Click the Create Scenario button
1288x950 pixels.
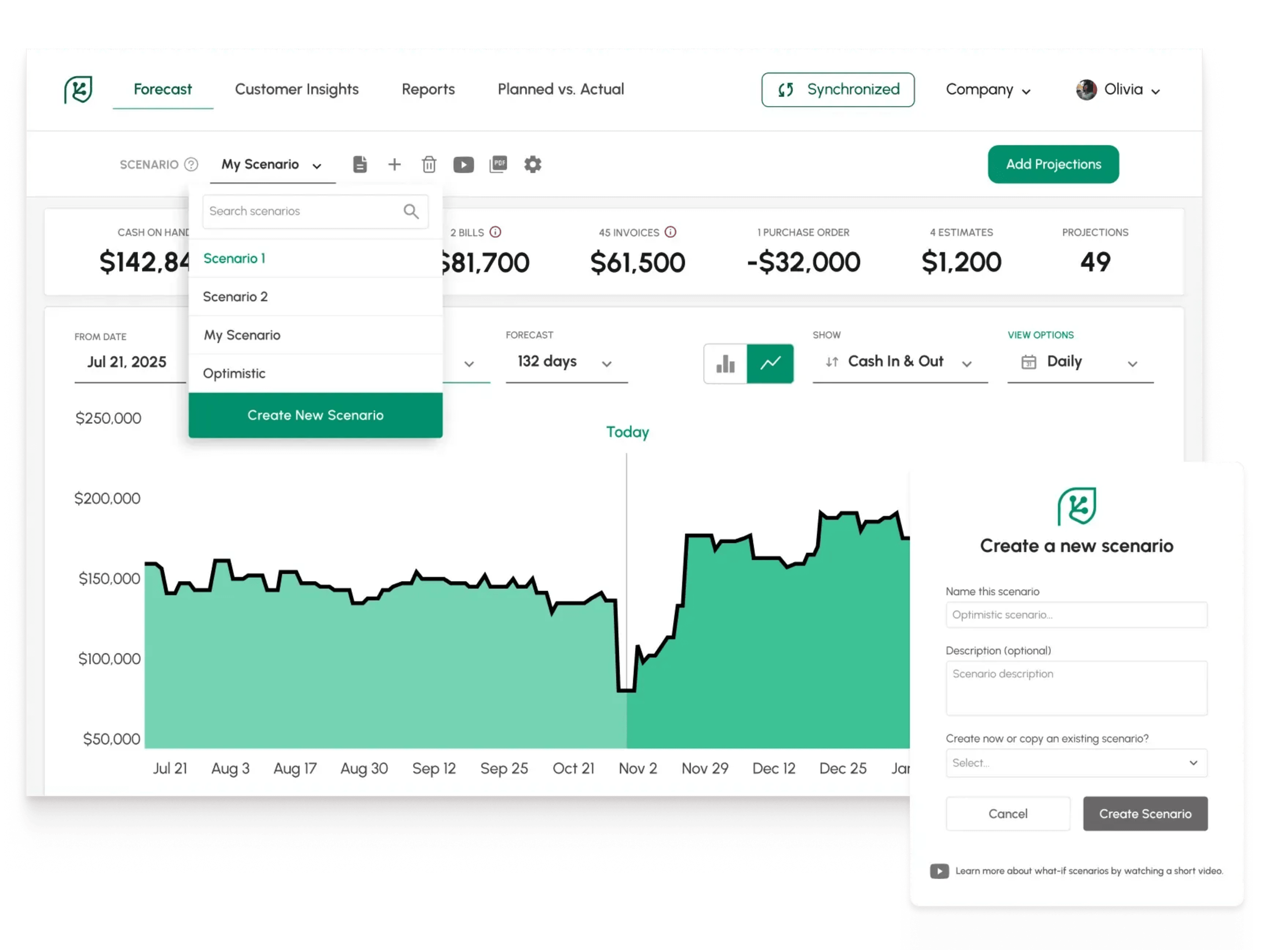(1145, 814)
